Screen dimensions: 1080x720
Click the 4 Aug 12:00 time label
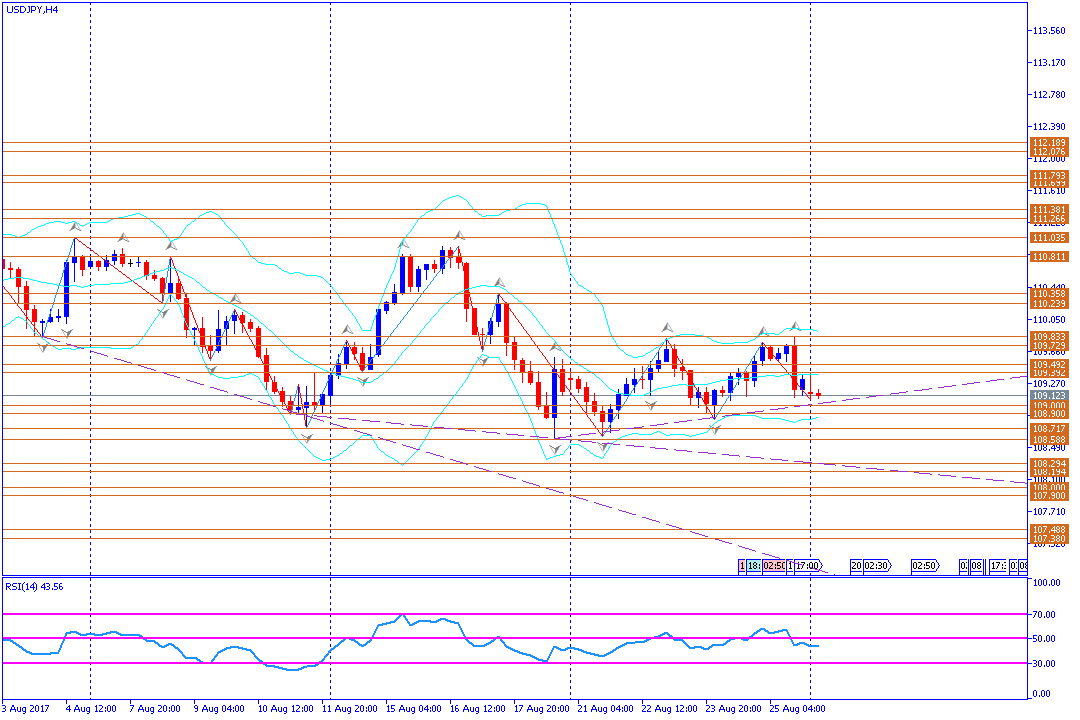[x=91, y=709]
